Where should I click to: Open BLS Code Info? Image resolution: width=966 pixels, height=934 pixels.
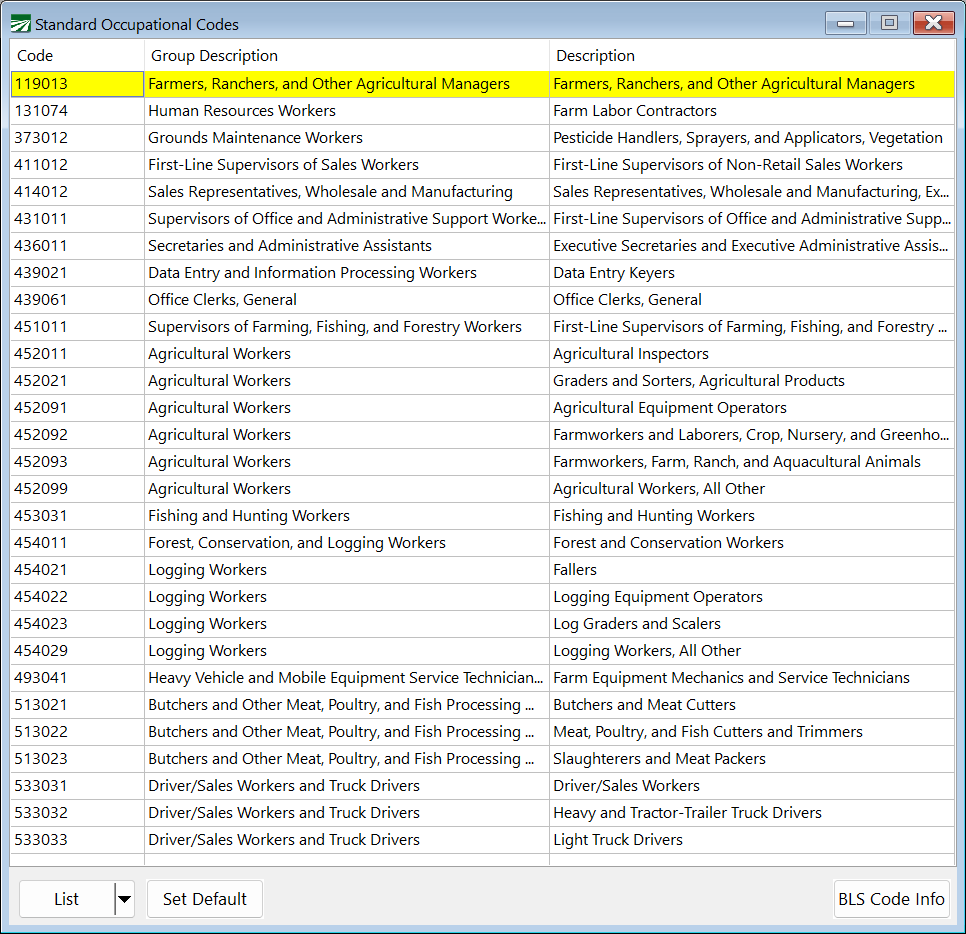(891, 899)
